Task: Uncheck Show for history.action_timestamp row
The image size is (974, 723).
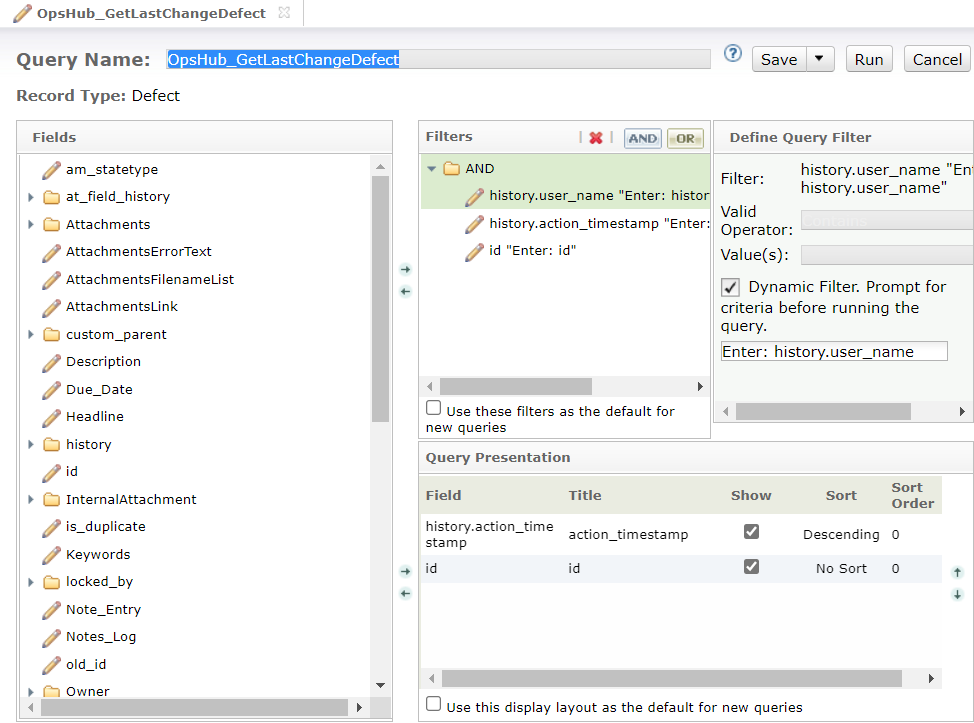Action: (751, 532)
